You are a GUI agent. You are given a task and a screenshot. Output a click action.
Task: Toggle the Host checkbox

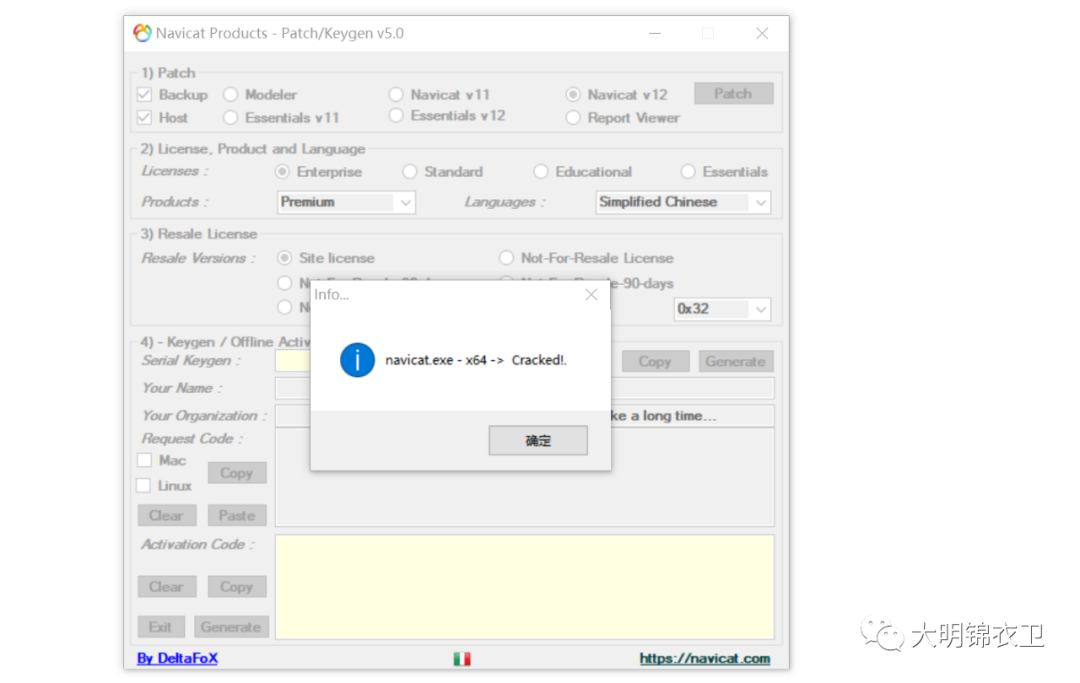point(144,118)
